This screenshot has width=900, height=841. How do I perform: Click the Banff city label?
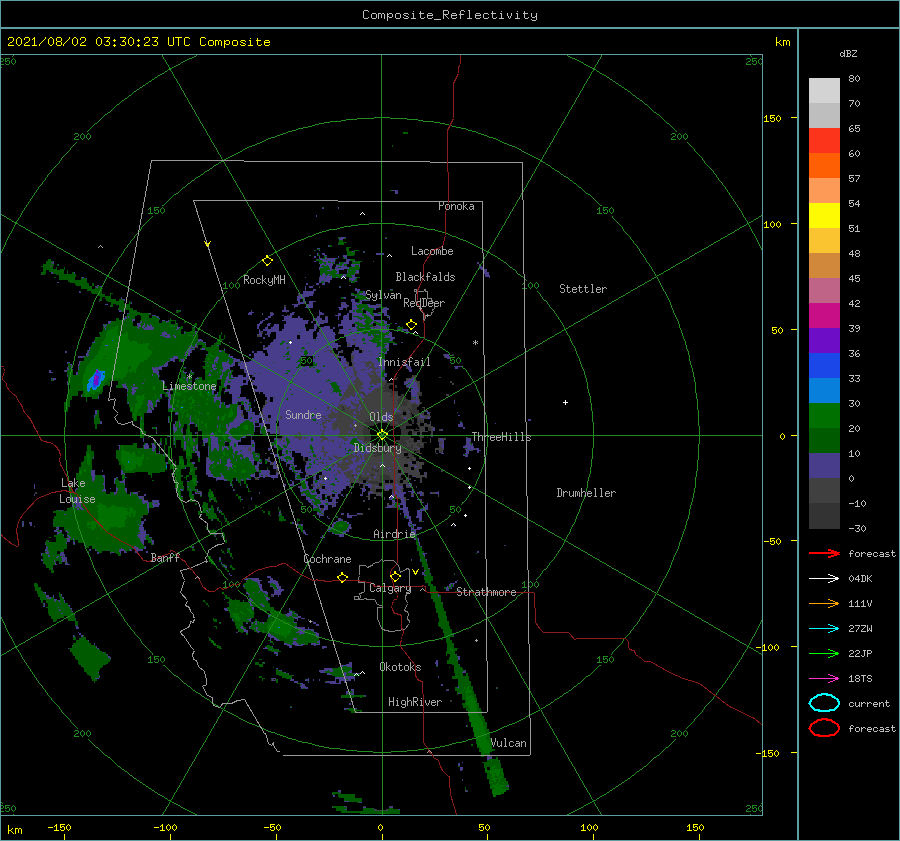[165, 557]
